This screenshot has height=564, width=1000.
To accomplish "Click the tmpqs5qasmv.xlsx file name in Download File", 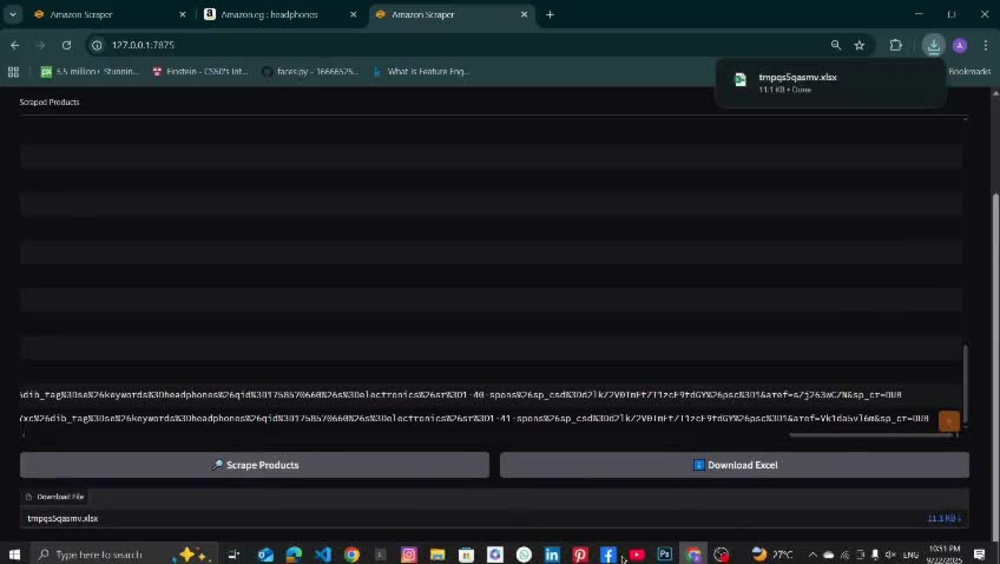I will tap(62, 519).
